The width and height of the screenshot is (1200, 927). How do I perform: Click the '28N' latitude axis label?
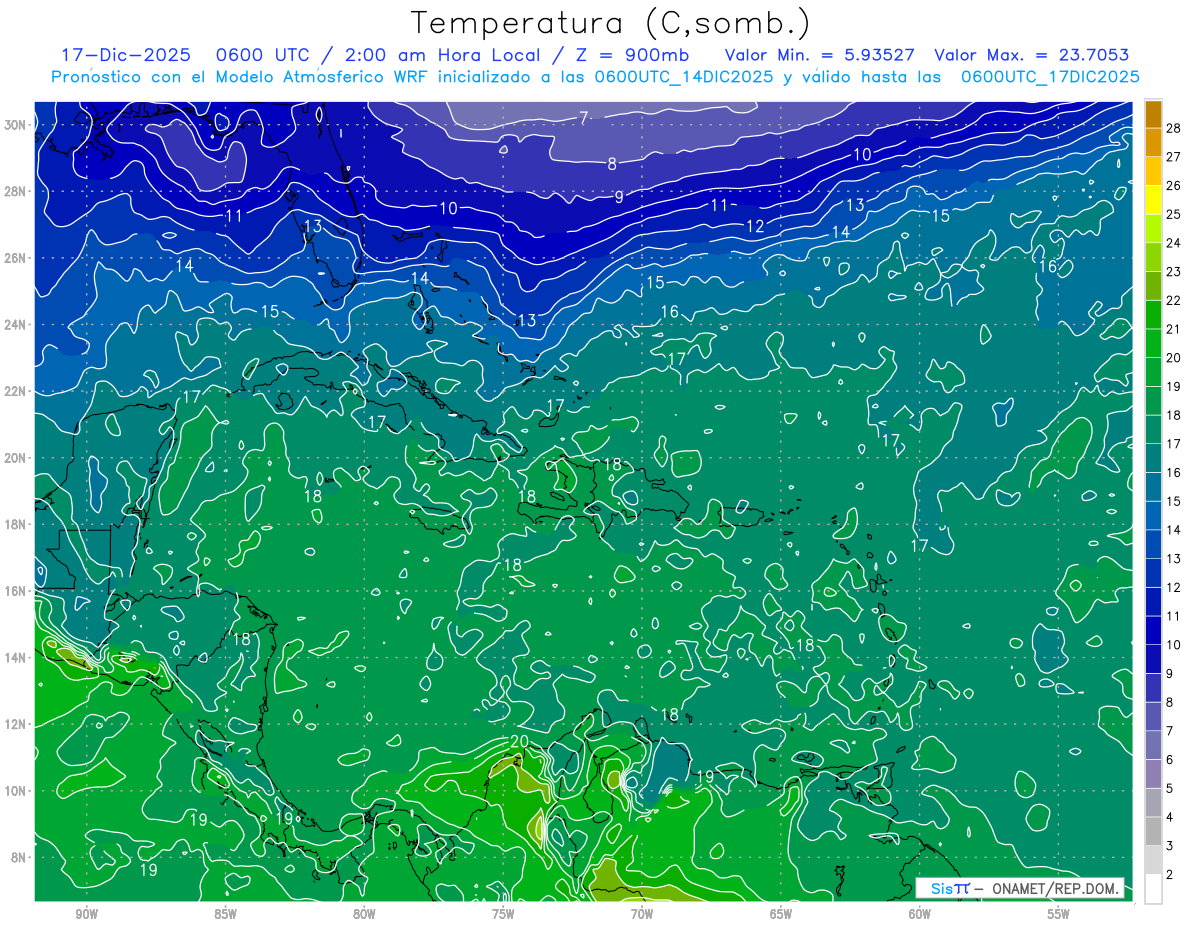[x=17, y=191]
